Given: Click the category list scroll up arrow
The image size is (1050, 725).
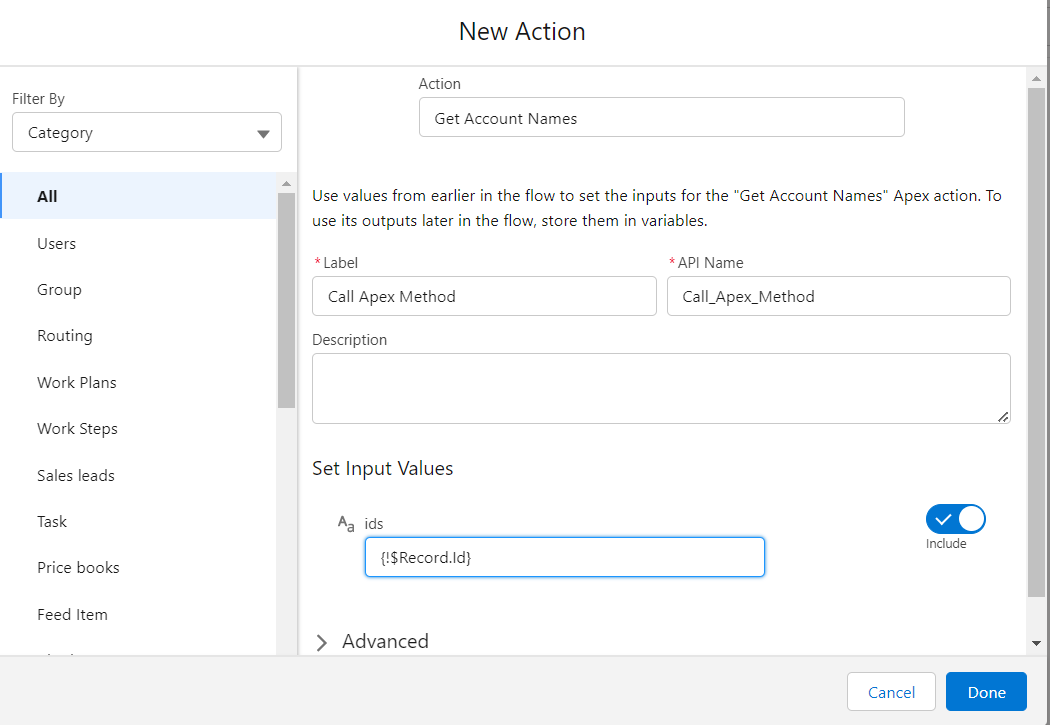Looking at the screenshot, I should pos(286,184).
